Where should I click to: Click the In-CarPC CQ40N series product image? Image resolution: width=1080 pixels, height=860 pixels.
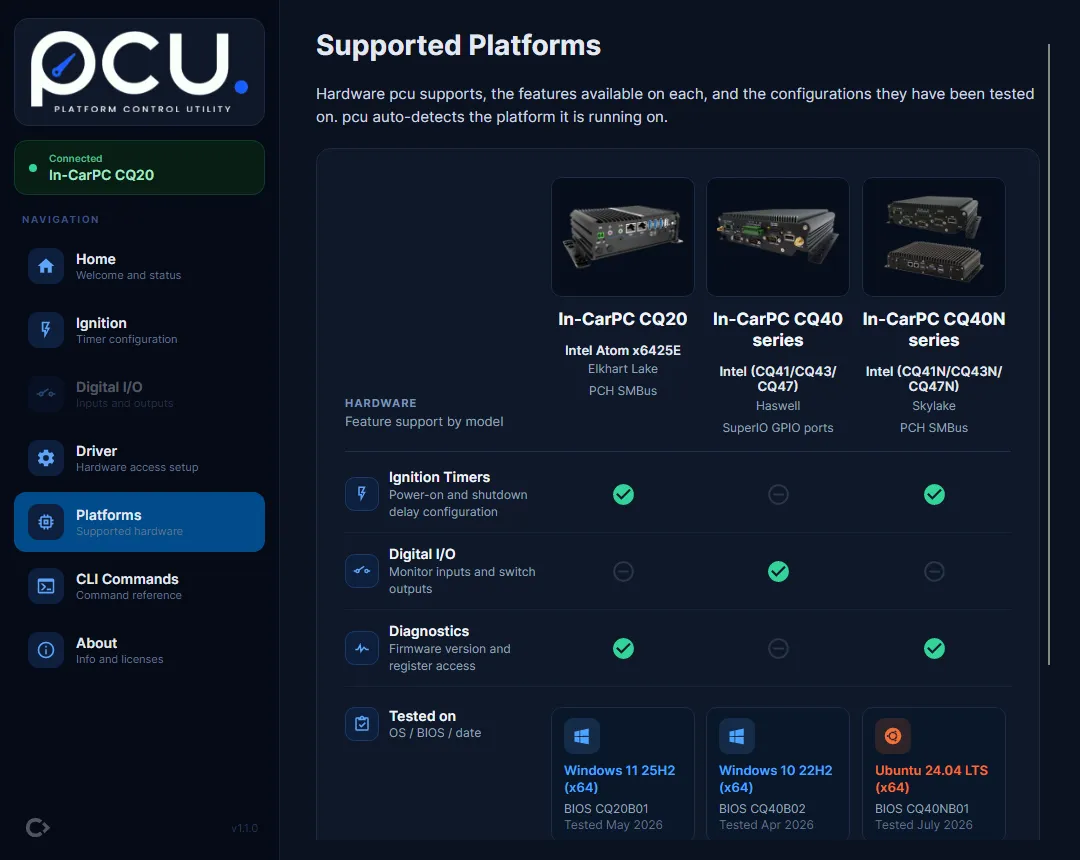[934, 237]
